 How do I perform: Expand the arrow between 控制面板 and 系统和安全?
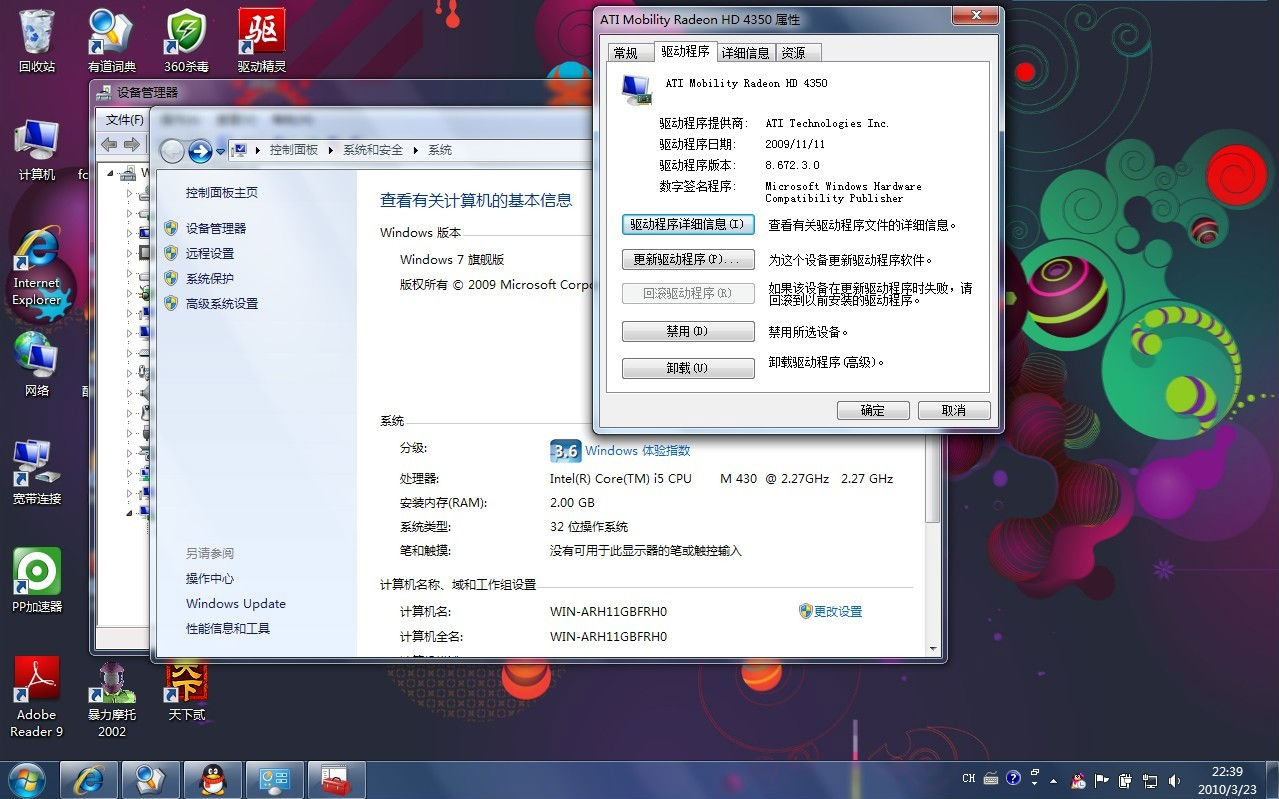point(331,150)
